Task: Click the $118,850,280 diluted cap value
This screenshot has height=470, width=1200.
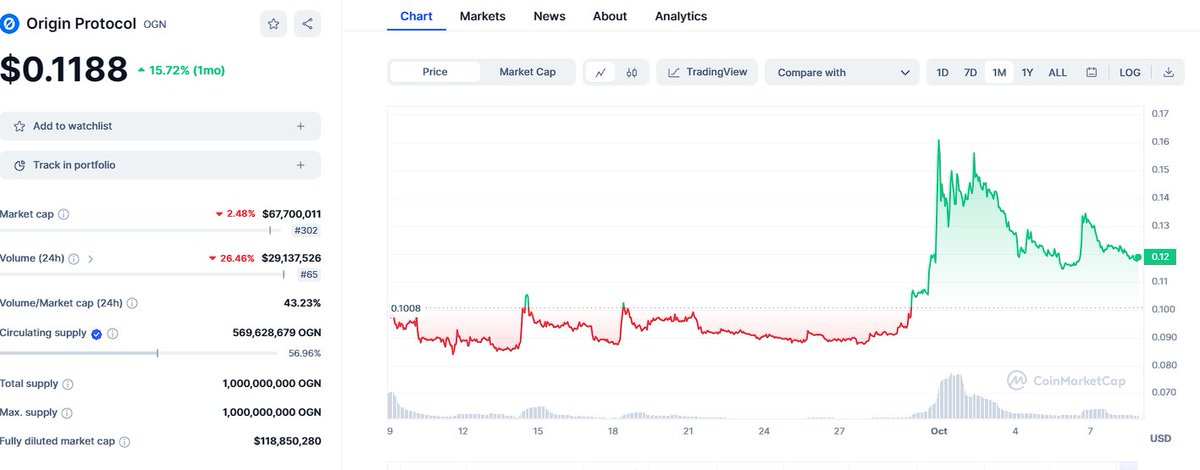Action: pos(288,441)
